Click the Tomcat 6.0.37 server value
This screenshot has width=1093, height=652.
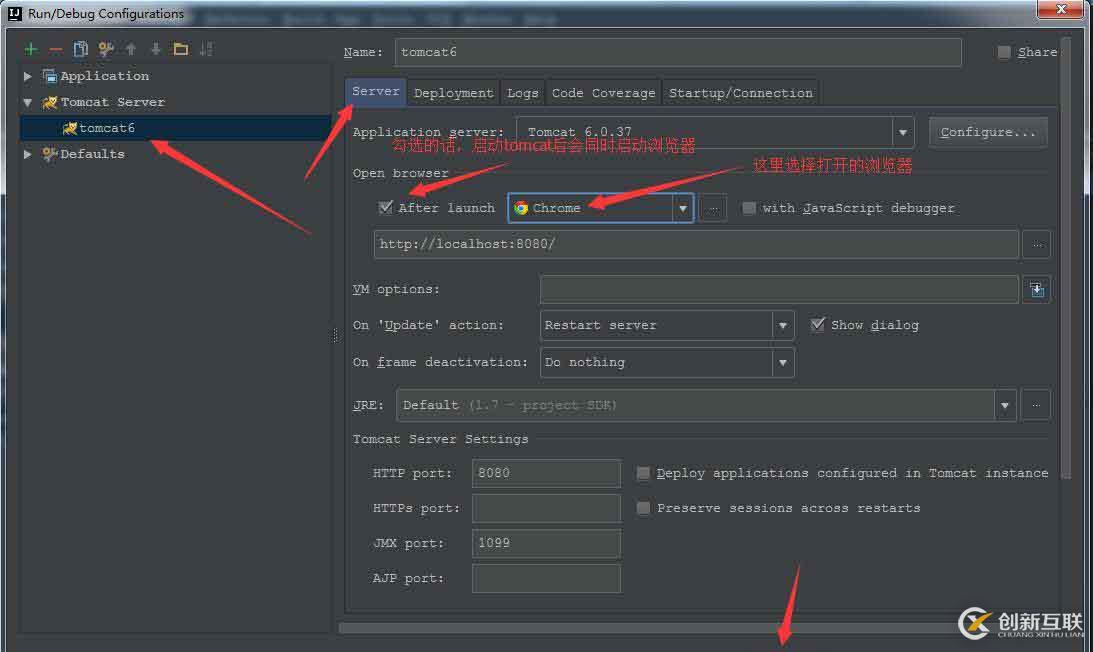pyautogui.click(x=579, y=132)
